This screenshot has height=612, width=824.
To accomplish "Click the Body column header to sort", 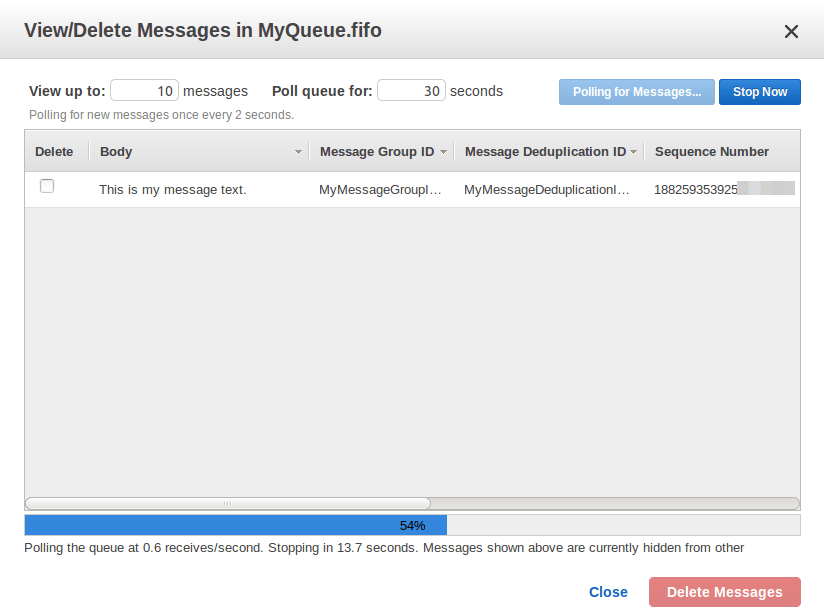I will coord(116,151).
